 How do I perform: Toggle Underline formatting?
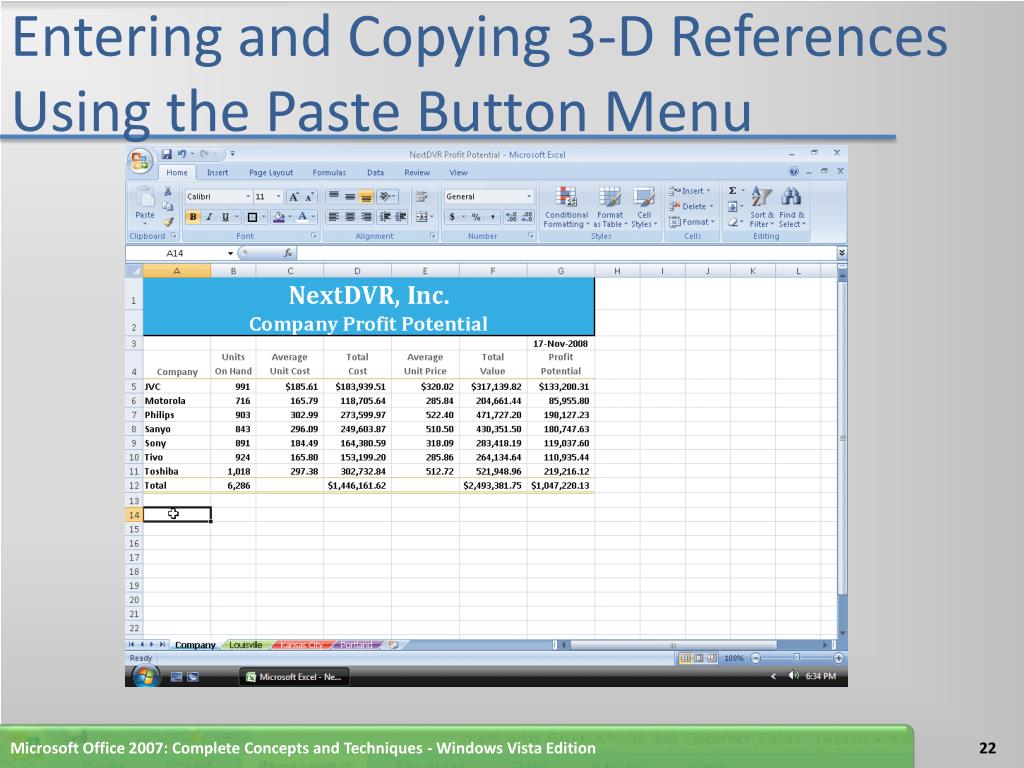pyautogui.click(x=225, y=217)
